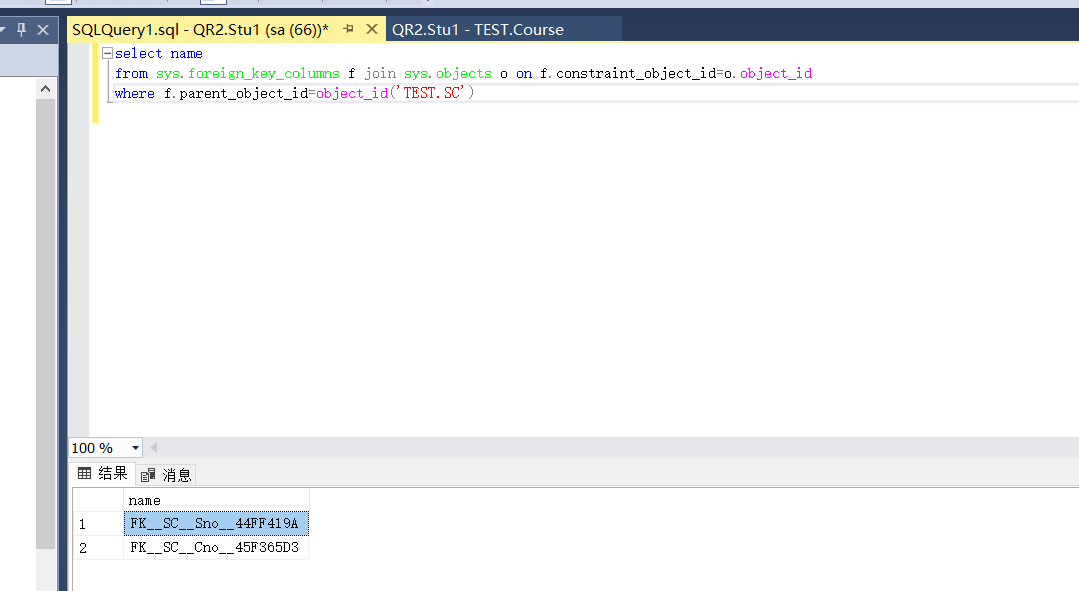This screenshot has height=591, width=1079.
Task: Click f.parent_object_id in the where clause
Action: pyautogui.click(x=236, y=93)
